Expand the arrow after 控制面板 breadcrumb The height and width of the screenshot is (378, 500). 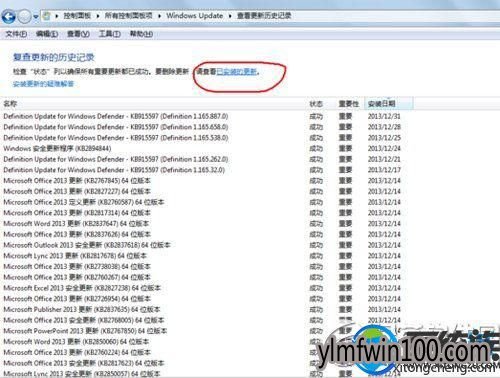98,16
